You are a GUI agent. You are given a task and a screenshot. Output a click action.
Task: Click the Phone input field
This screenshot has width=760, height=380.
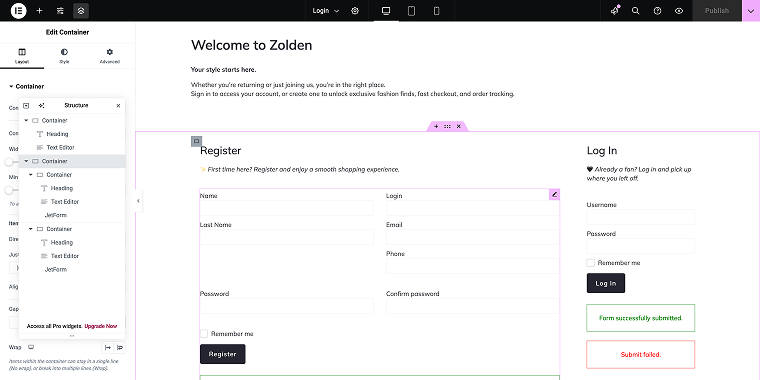pyautogui.click(x=473, y=266)
